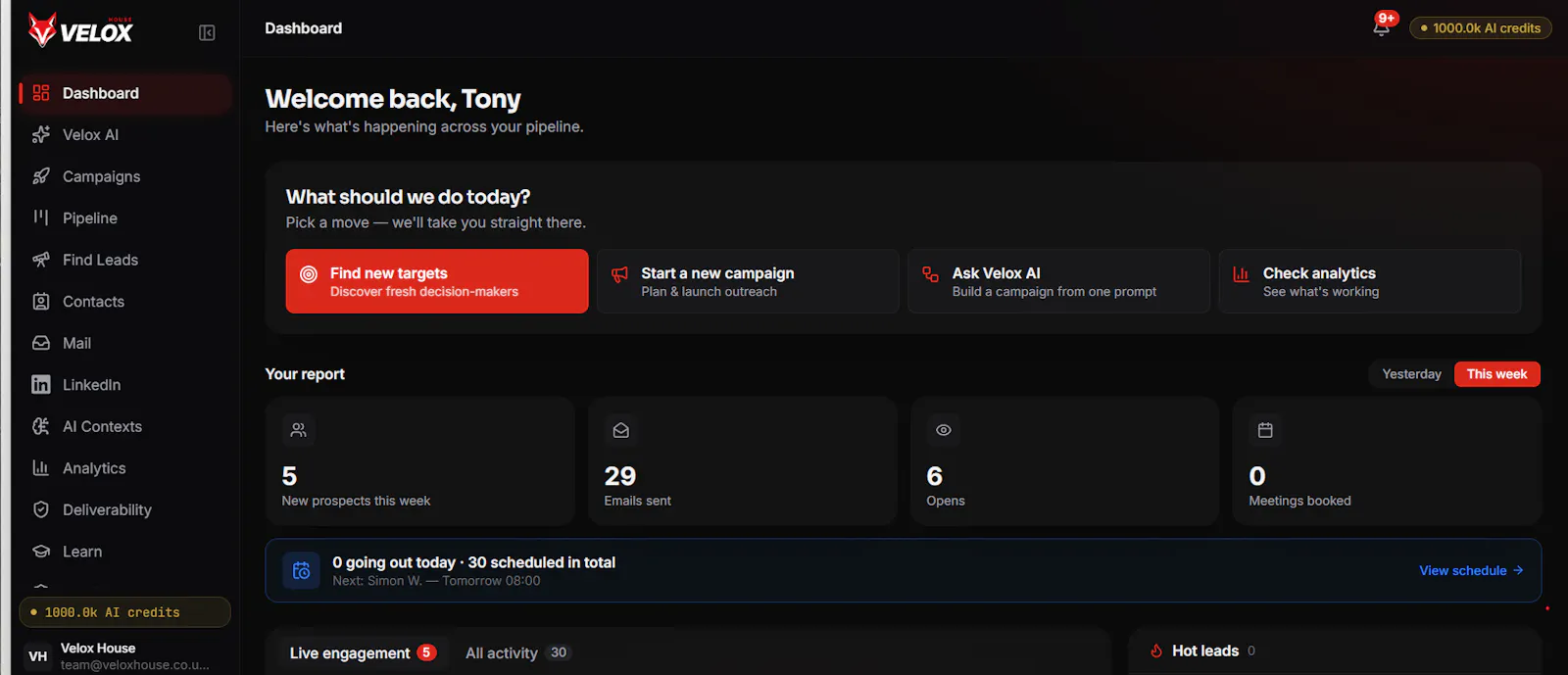The image size is (1568, 675).
Task: Click the 6 Opens stat card
Action: (x=1064, y=461)
